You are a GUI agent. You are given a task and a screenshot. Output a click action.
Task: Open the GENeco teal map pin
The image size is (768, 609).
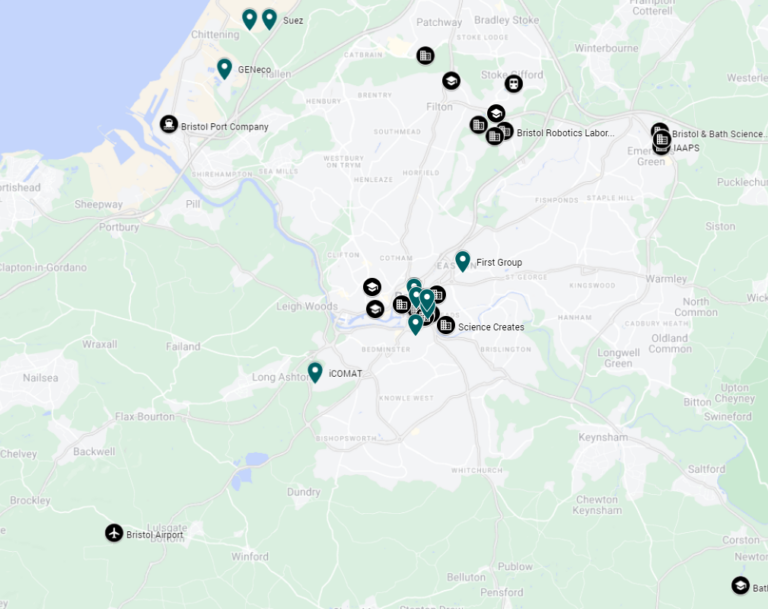point(224,69)
